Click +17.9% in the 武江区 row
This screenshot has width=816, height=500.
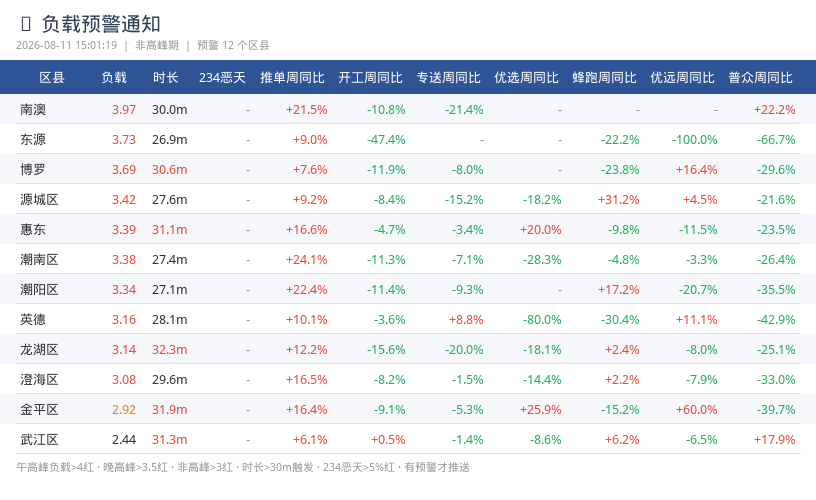pos(775,440)
